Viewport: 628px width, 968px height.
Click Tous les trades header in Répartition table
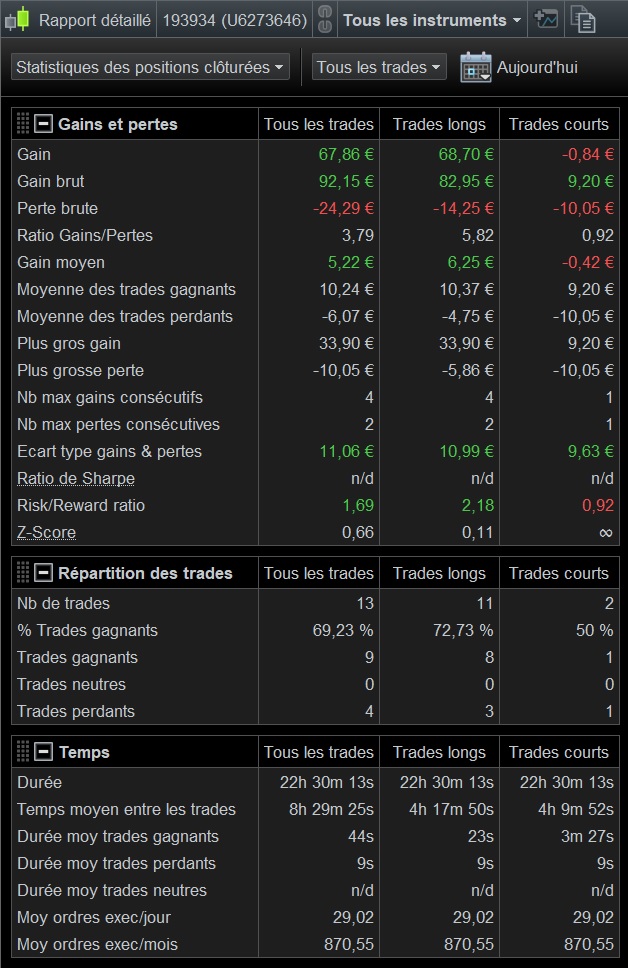319,573
